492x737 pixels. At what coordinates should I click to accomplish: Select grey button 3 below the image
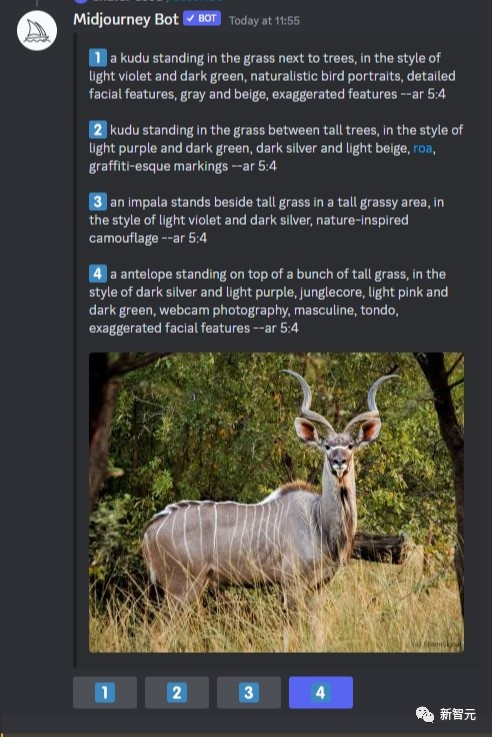249,692
